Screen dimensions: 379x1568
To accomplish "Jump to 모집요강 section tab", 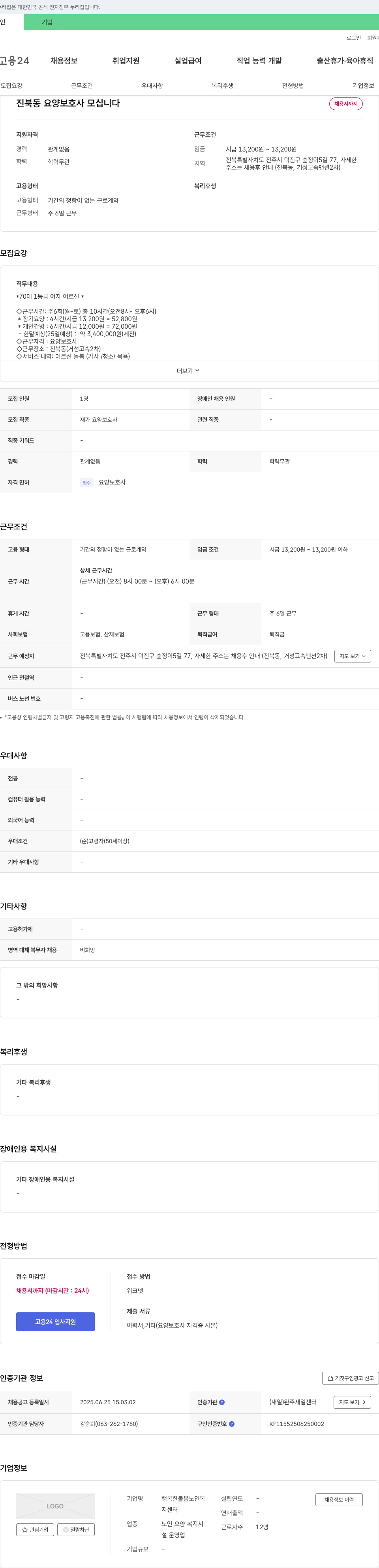I will (11, 86).
